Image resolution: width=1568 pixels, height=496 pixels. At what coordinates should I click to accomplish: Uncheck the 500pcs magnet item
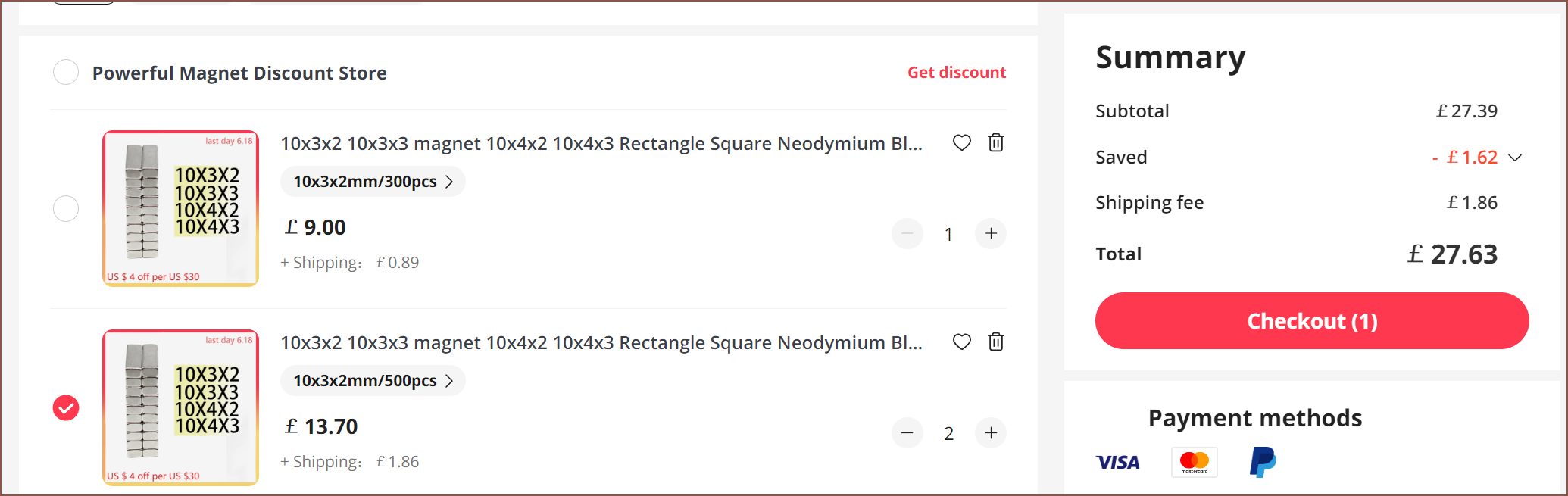point(66,407)
